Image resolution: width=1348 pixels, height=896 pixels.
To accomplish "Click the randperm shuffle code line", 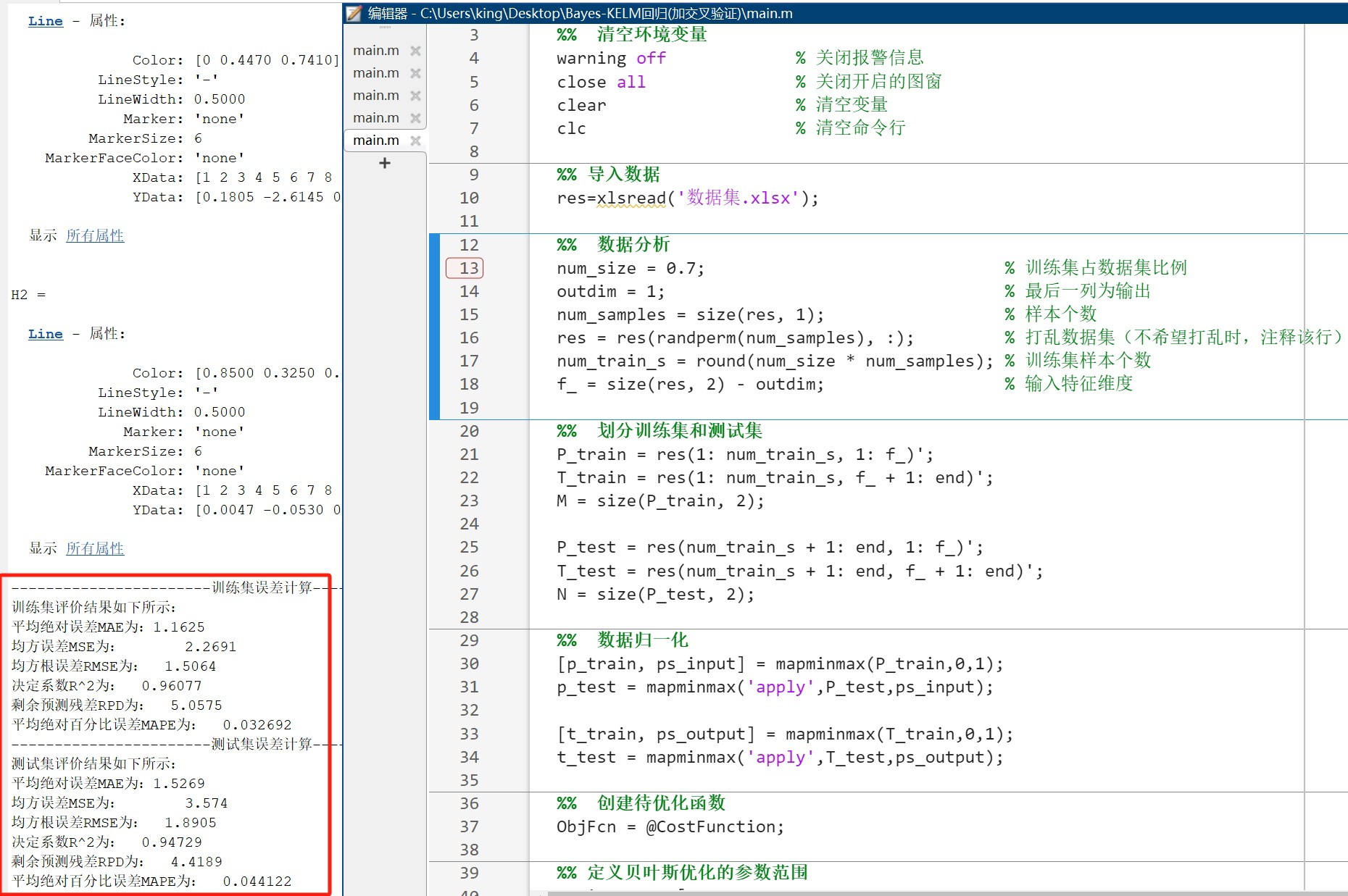I will pyautogui.click(x=735, y=338).
